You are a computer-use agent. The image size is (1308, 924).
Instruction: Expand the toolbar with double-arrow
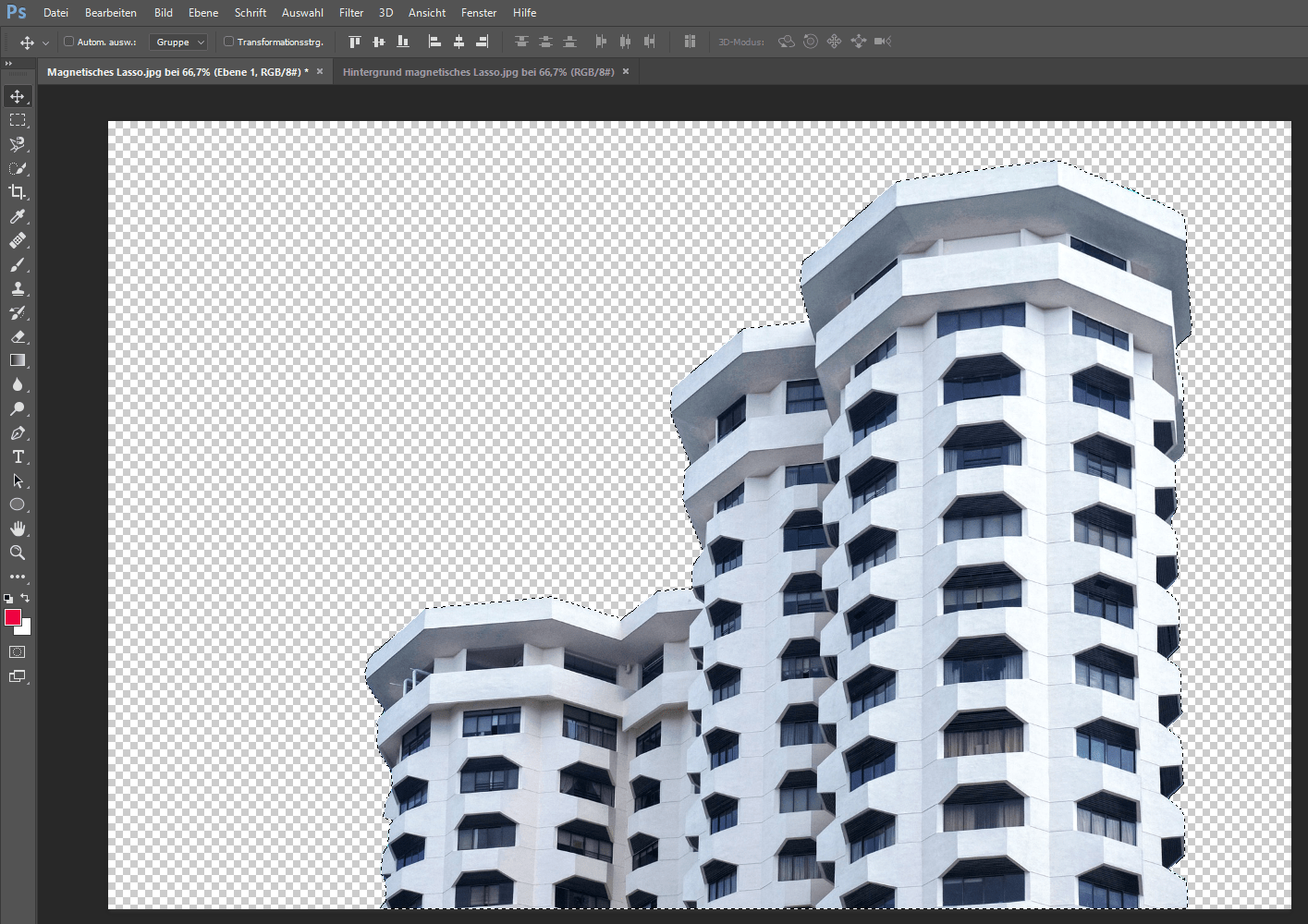(8, 64)
